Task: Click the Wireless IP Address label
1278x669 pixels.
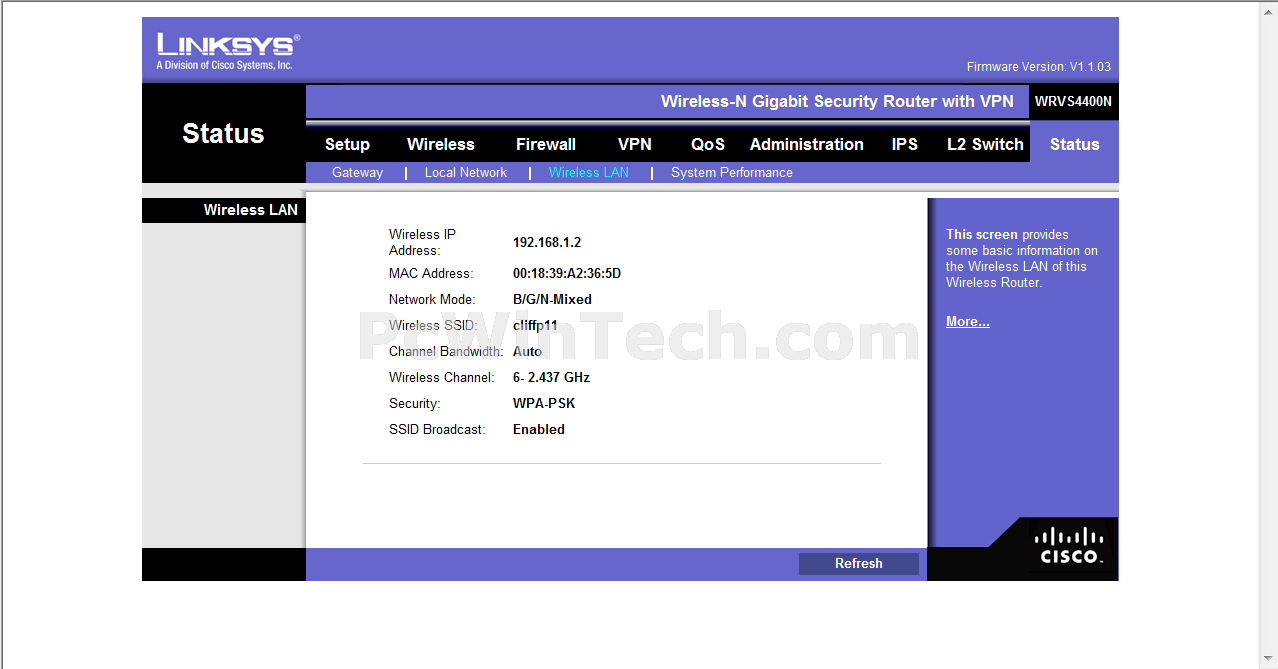Action: 423,242
